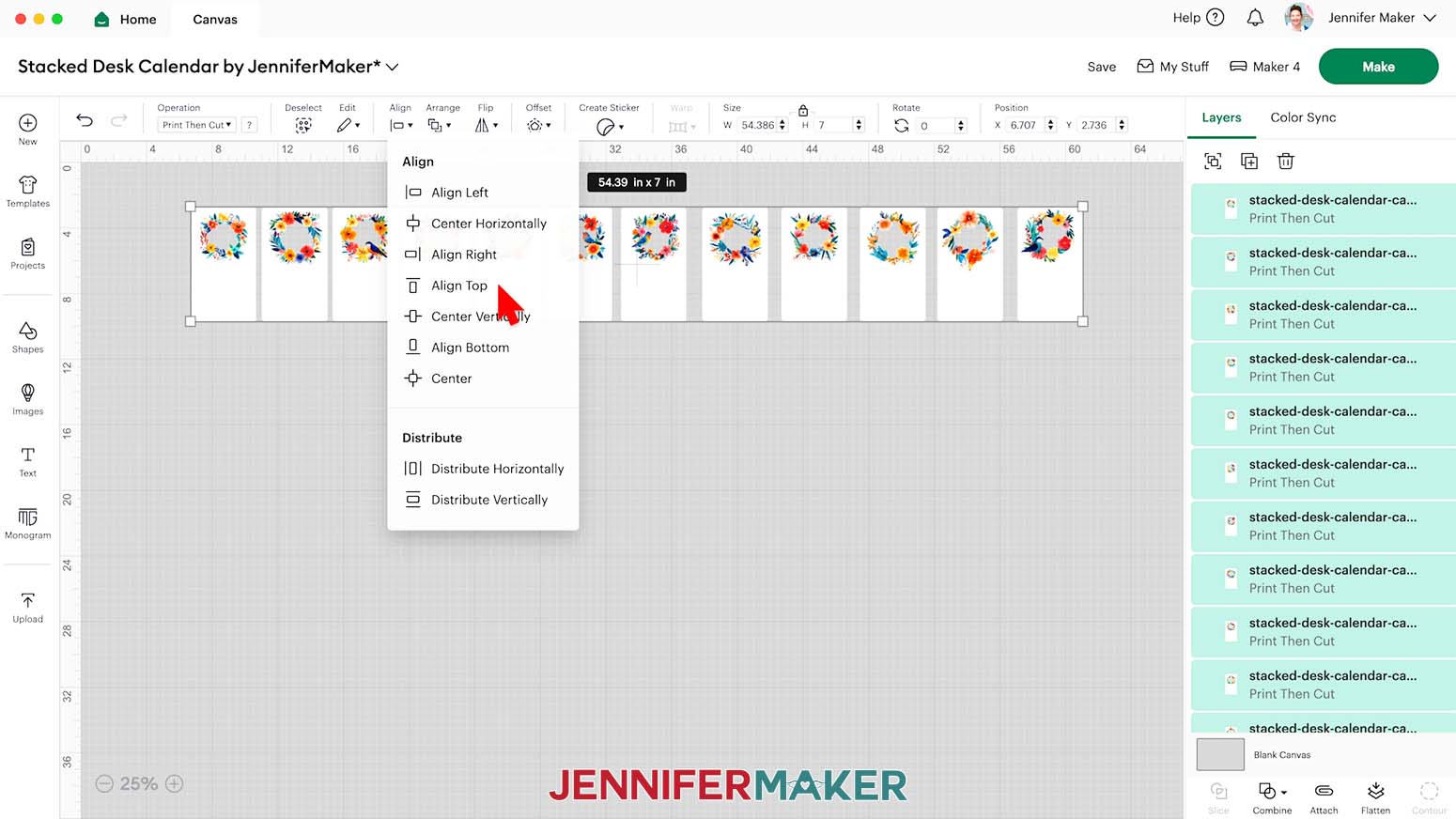Click the Make button

tap(1378, 67)
